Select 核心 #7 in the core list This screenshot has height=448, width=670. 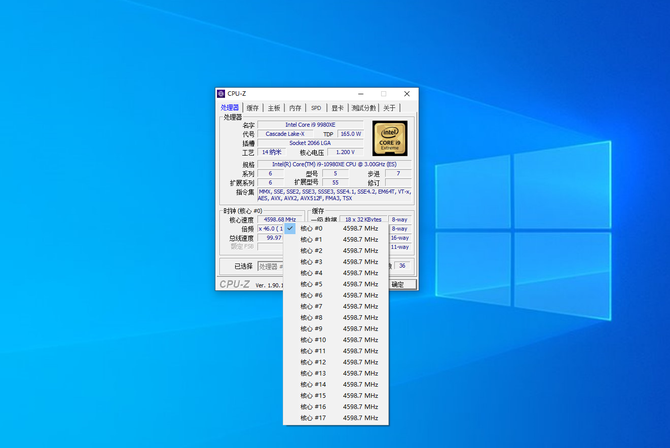tap(336, 306)
